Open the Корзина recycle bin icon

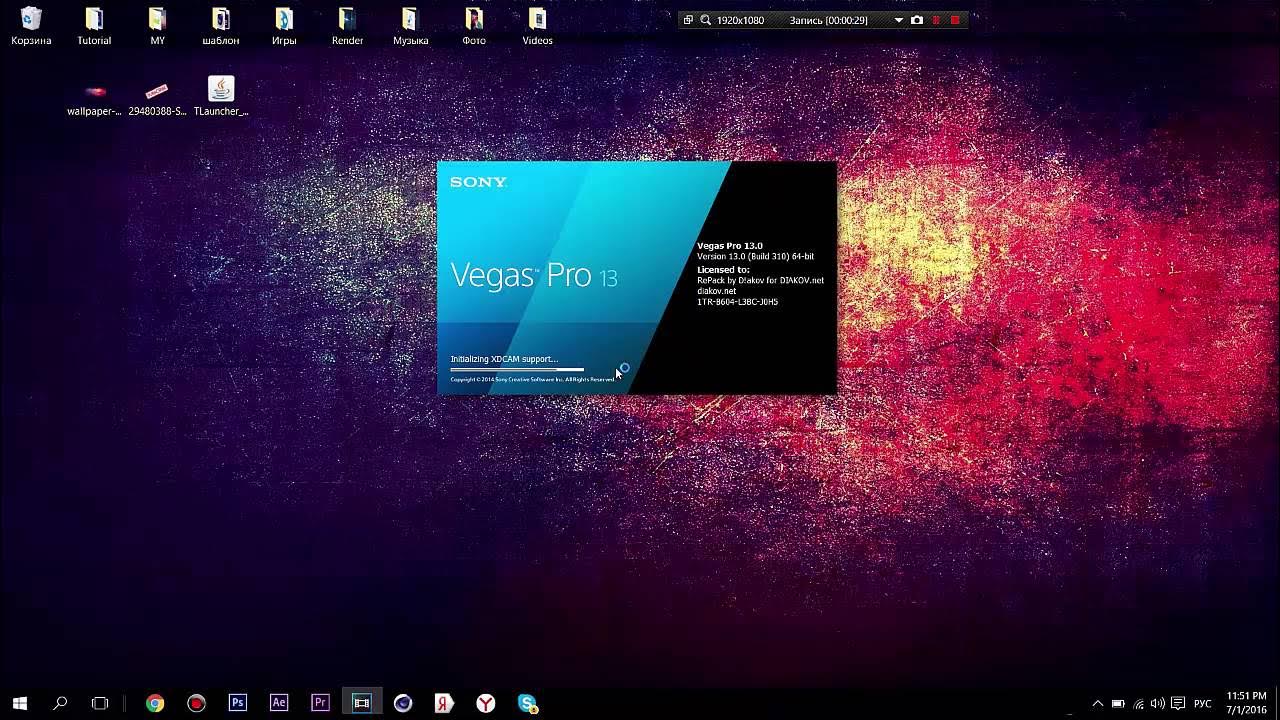pos(31,25)
